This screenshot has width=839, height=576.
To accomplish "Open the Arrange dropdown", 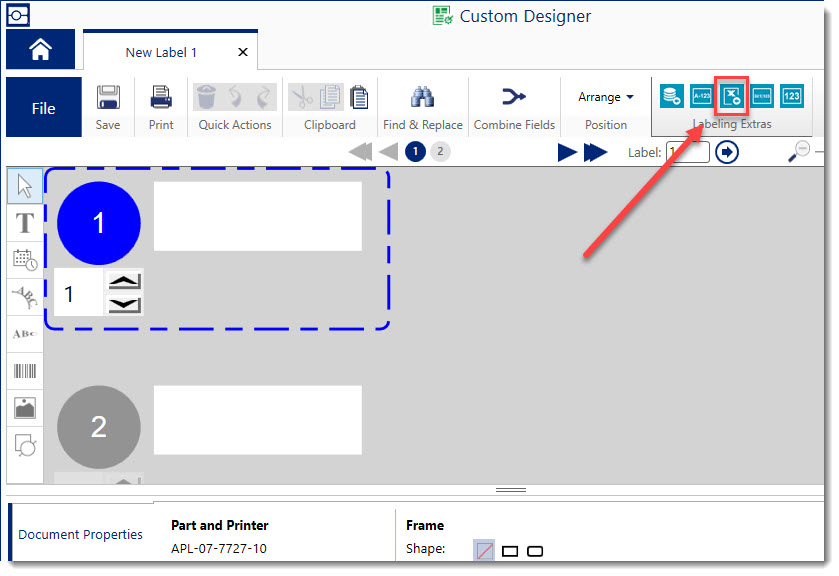I will click(x=605, y=96).
